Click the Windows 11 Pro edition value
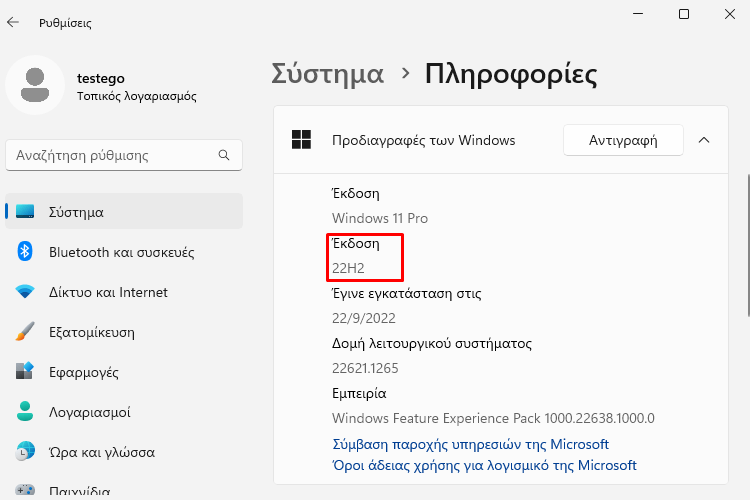The image size is (750, 500). [380, 218]
